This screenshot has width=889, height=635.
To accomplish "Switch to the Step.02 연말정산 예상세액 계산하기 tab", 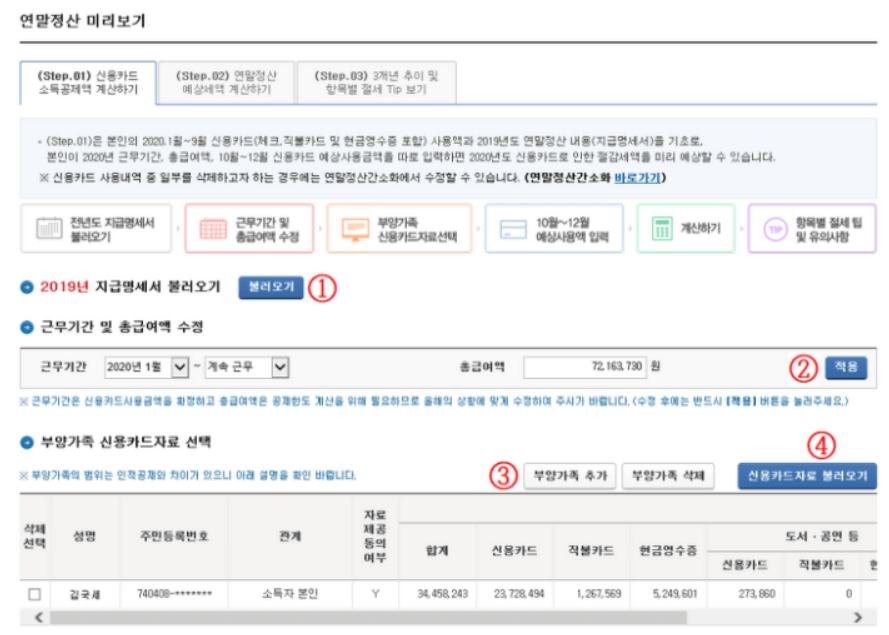I will 226,83.
